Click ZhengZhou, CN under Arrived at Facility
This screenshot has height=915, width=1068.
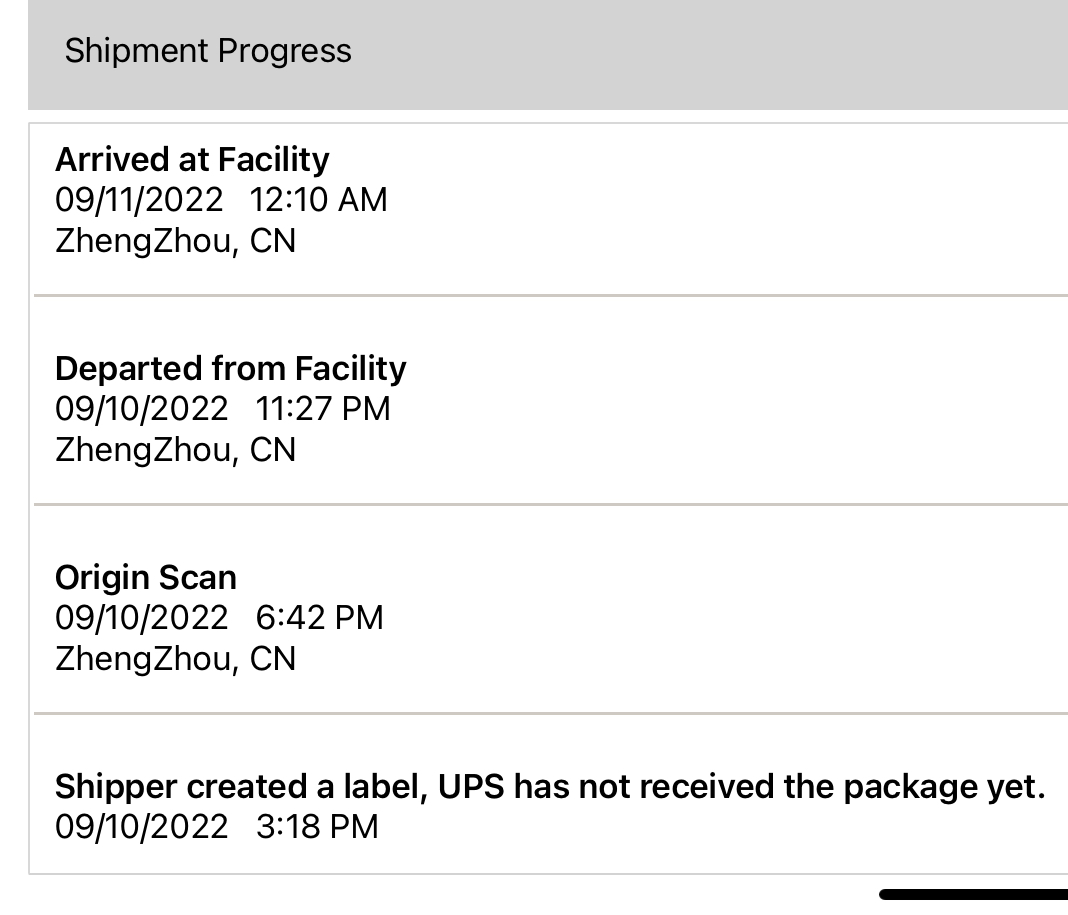[x=175, y=241]
